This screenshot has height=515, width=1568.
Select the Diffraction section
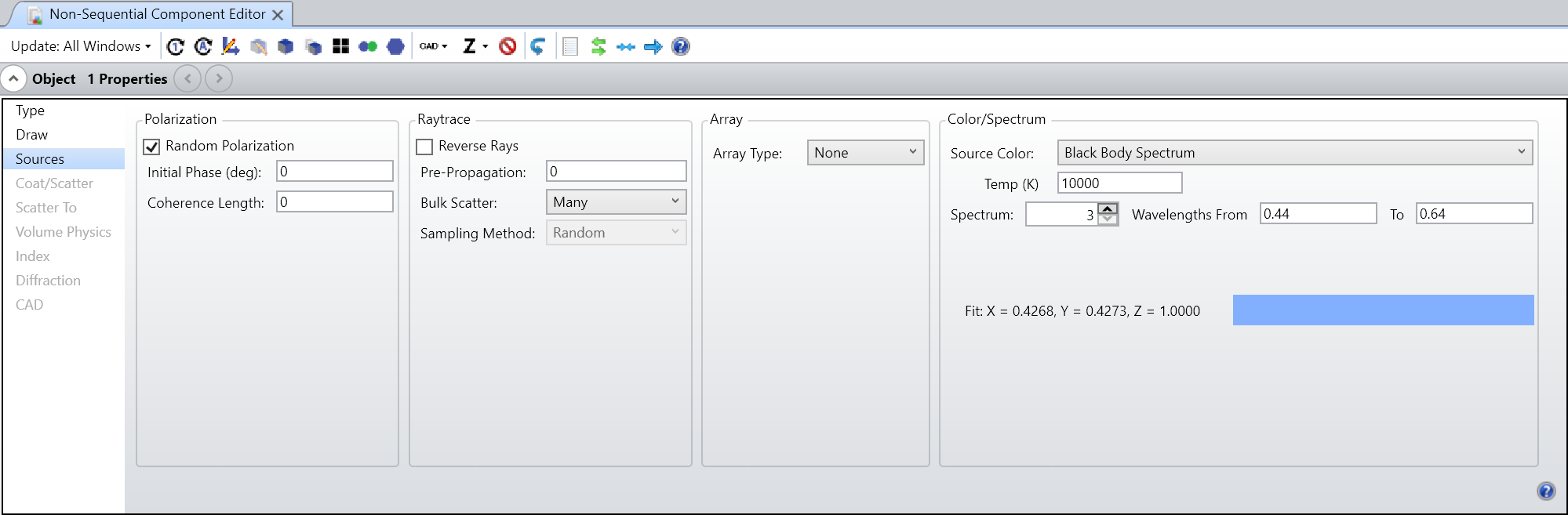pos(64,281)
